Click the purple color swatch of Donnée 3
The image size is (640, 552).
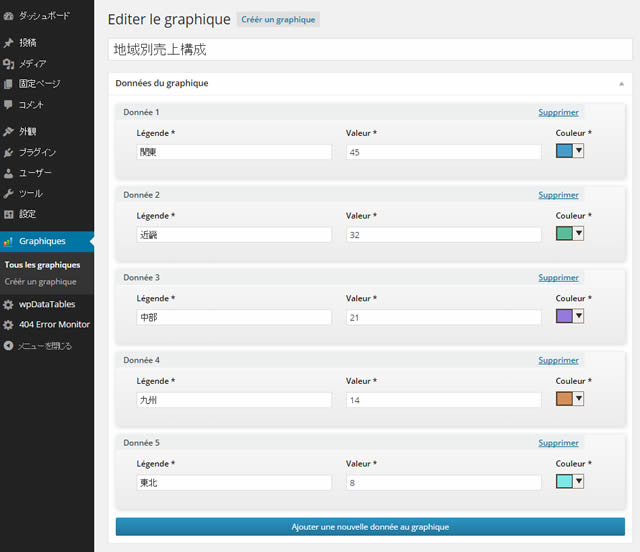564,316
